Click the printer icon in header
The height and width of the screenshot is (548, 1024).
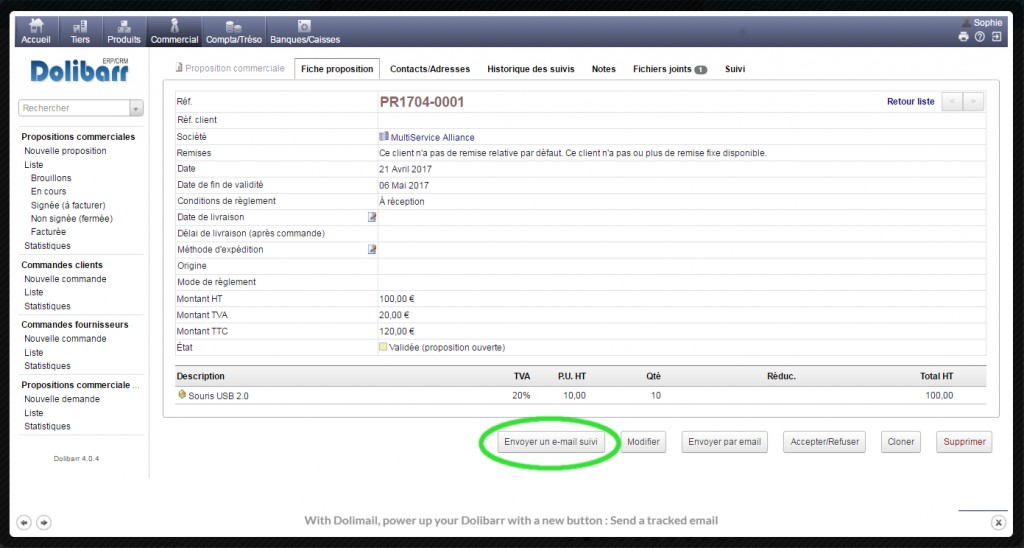pyautogui.click(x=964, y=37)
